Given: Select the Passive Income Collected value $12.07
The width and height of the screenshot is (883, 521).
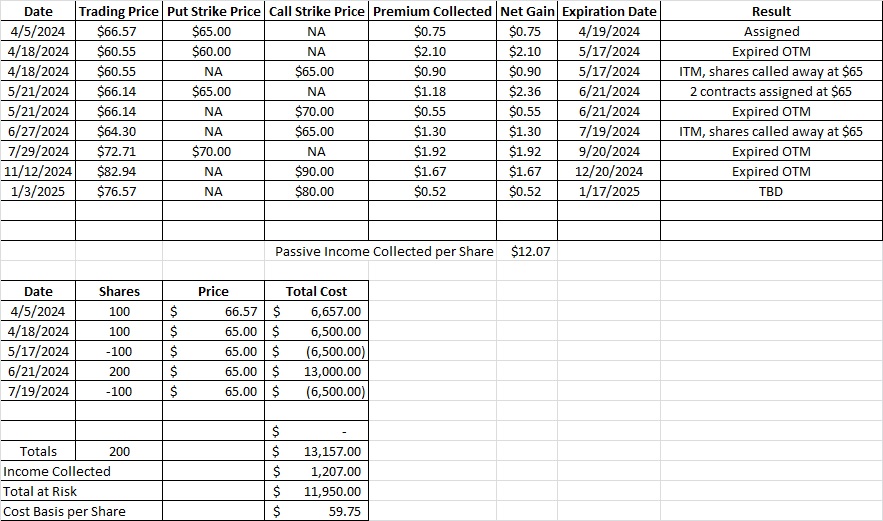Looking at the screenshot, I should click(530, 251).
